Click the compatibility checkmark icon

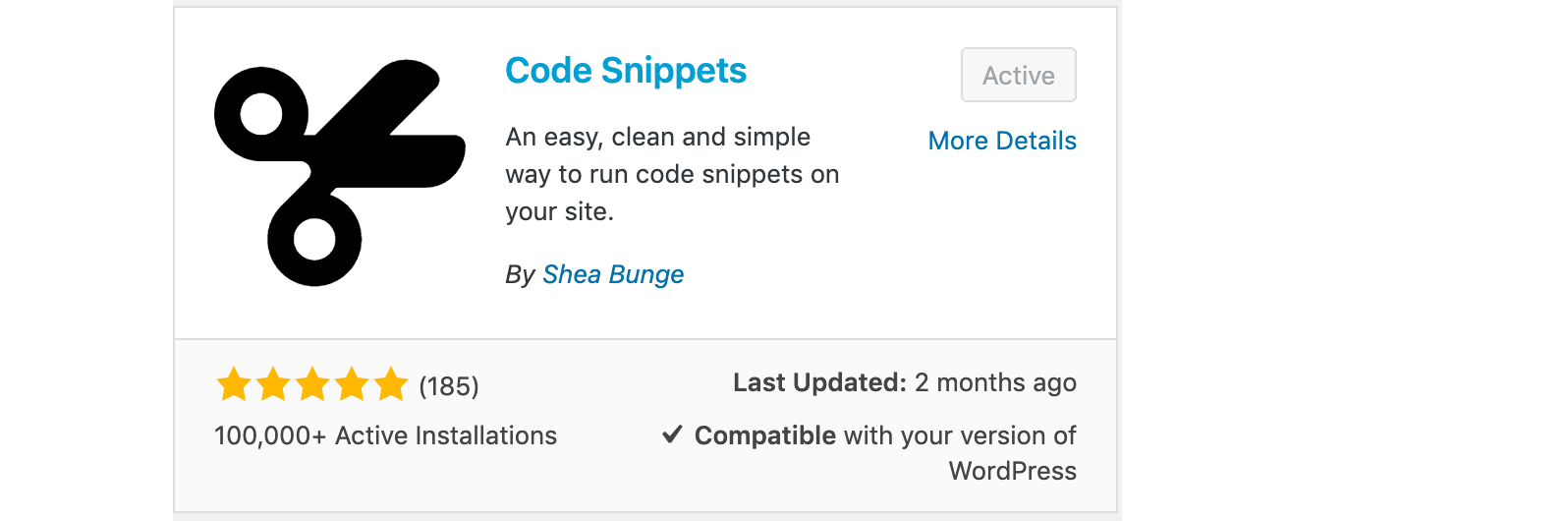point(672,434)
